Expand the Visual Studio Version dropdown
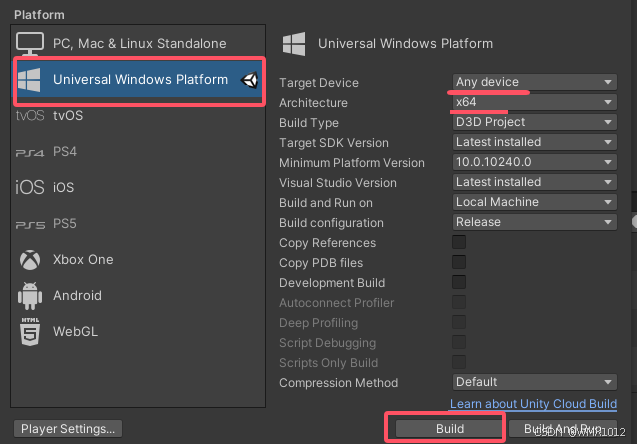The width and height of the screenshot is (637, 444). [535, 182]
